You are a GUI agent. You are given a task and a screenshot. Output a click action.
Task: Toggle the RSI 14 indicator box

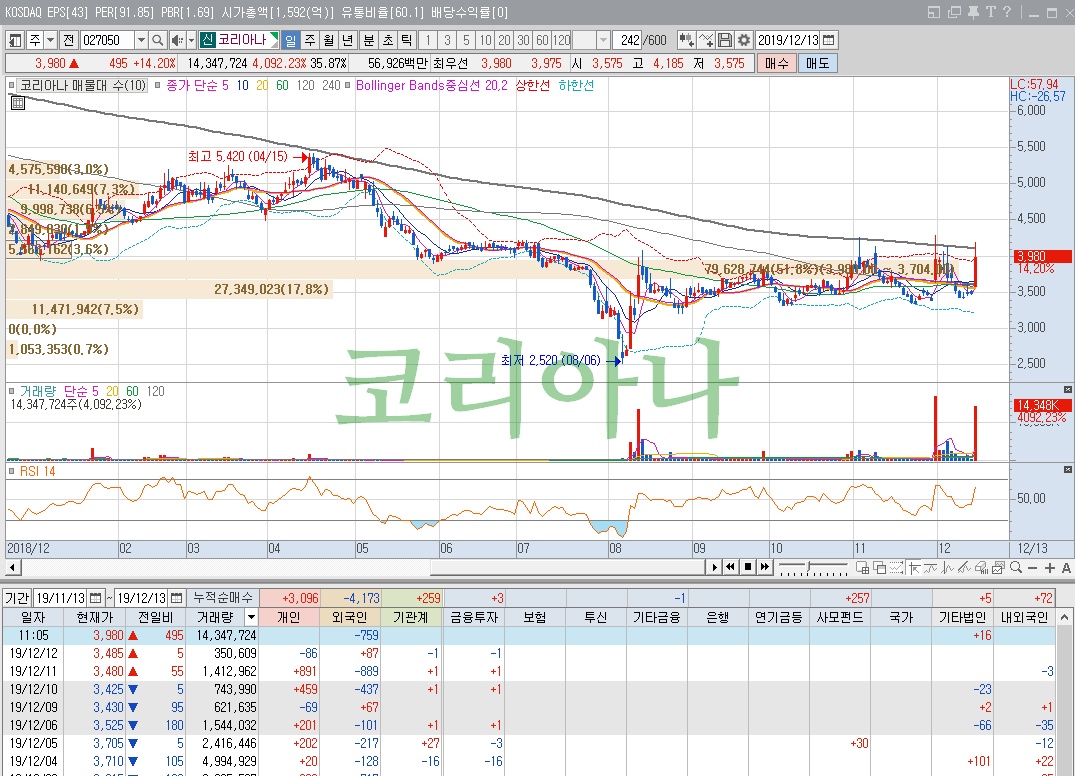tap(12, 472)
